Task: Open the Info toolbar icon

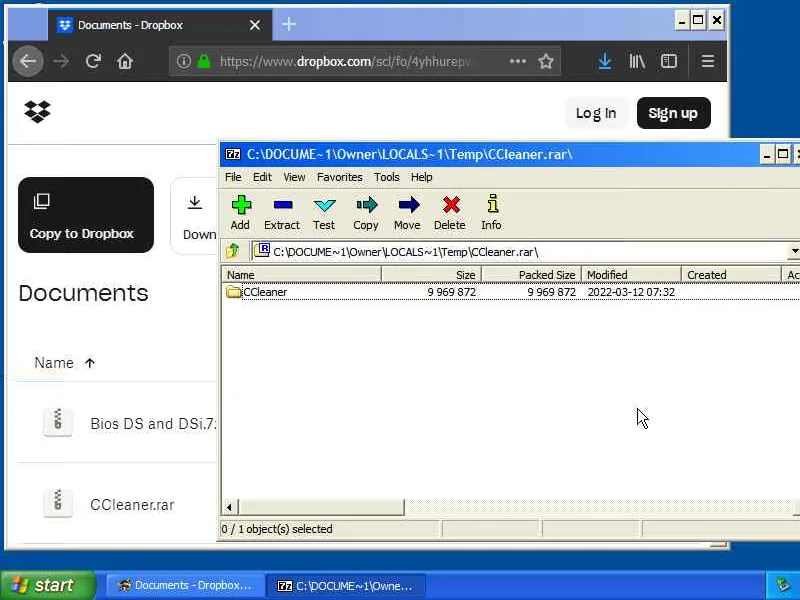Action: tap(491, 213)
